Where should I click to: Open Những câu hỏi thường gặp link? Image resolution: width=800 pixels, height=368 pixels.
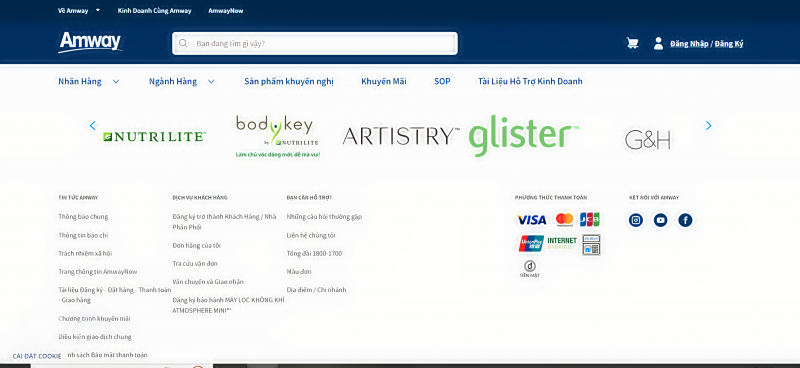point(324,216)
